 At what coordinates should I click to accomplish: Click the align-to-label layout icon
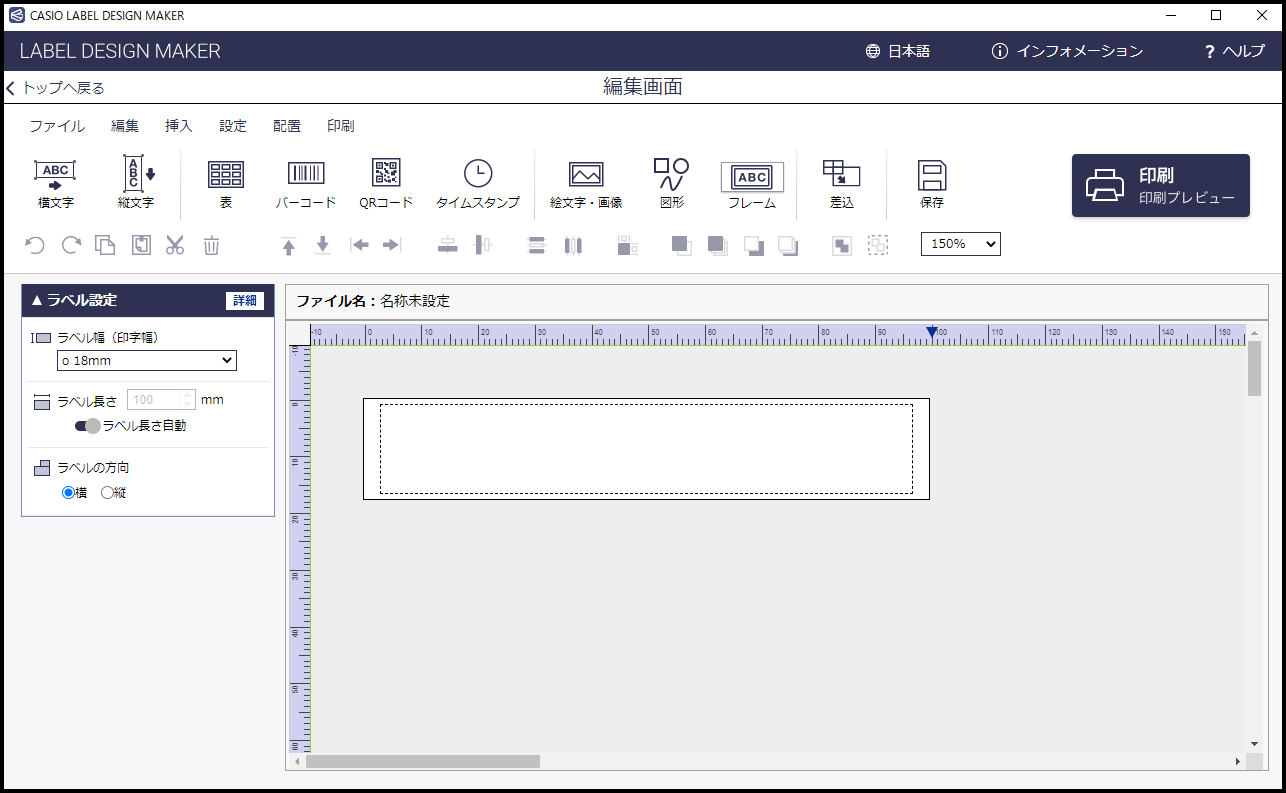coord(627,245)
